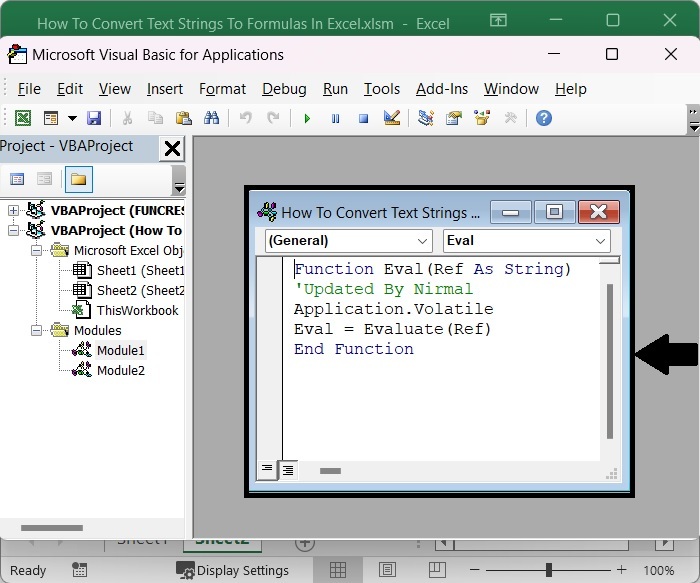This screenshot has height=583, width=700.
Task: Open Find with the binoculars icon
Action: click(211, 118)
